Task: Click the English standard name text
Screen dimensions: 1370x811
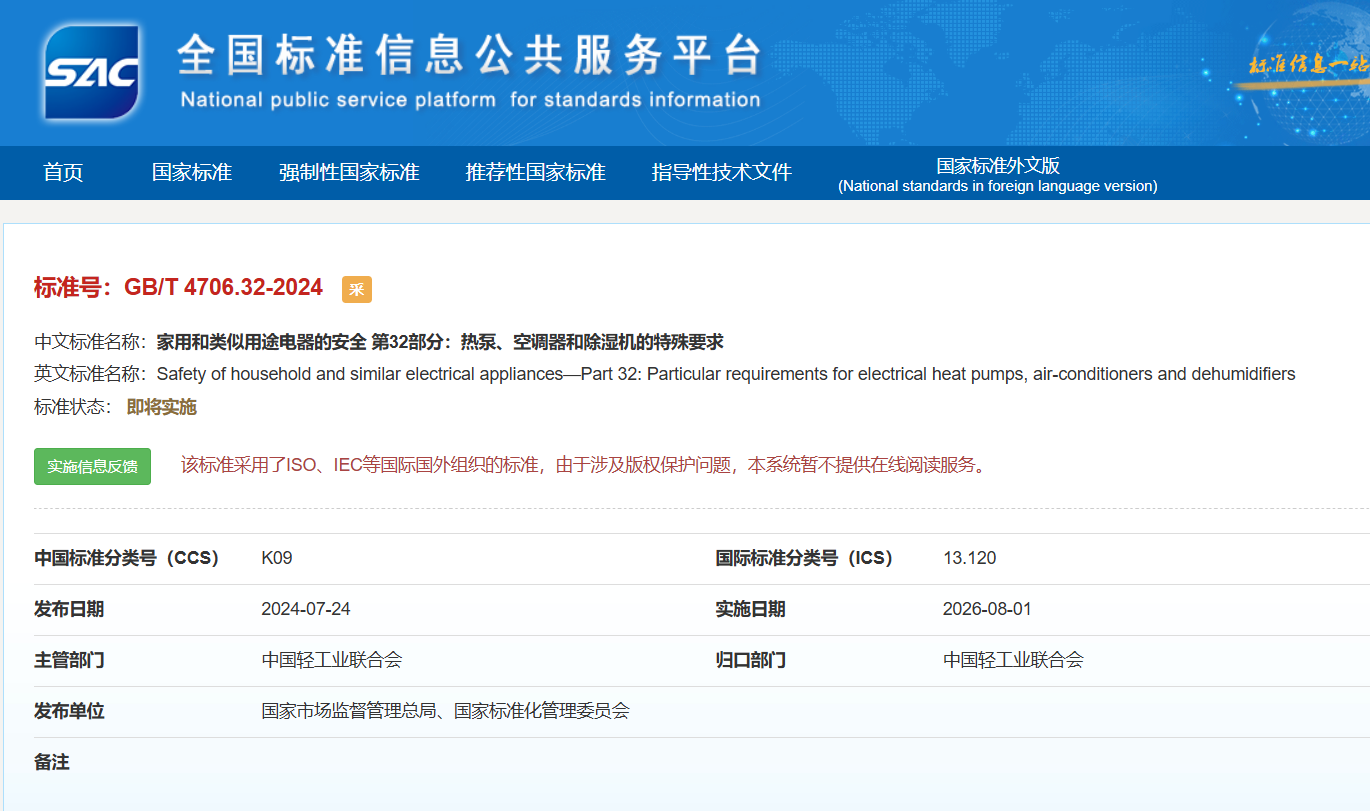Action: point(726,374)
